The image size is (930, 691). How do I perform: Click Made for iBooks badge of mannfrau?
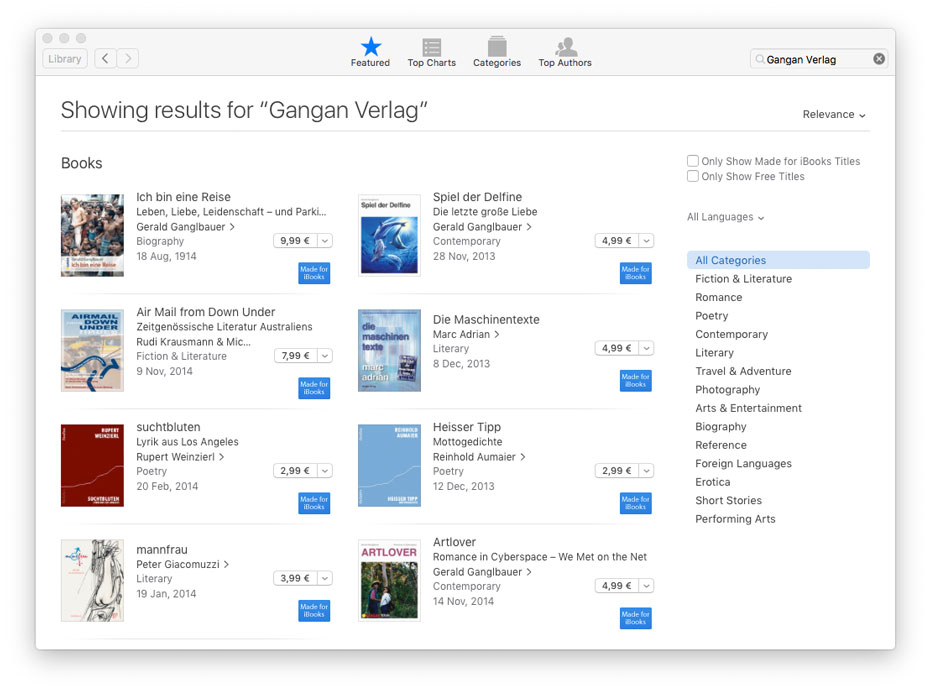pyautogui.click(x=314, y=610)
